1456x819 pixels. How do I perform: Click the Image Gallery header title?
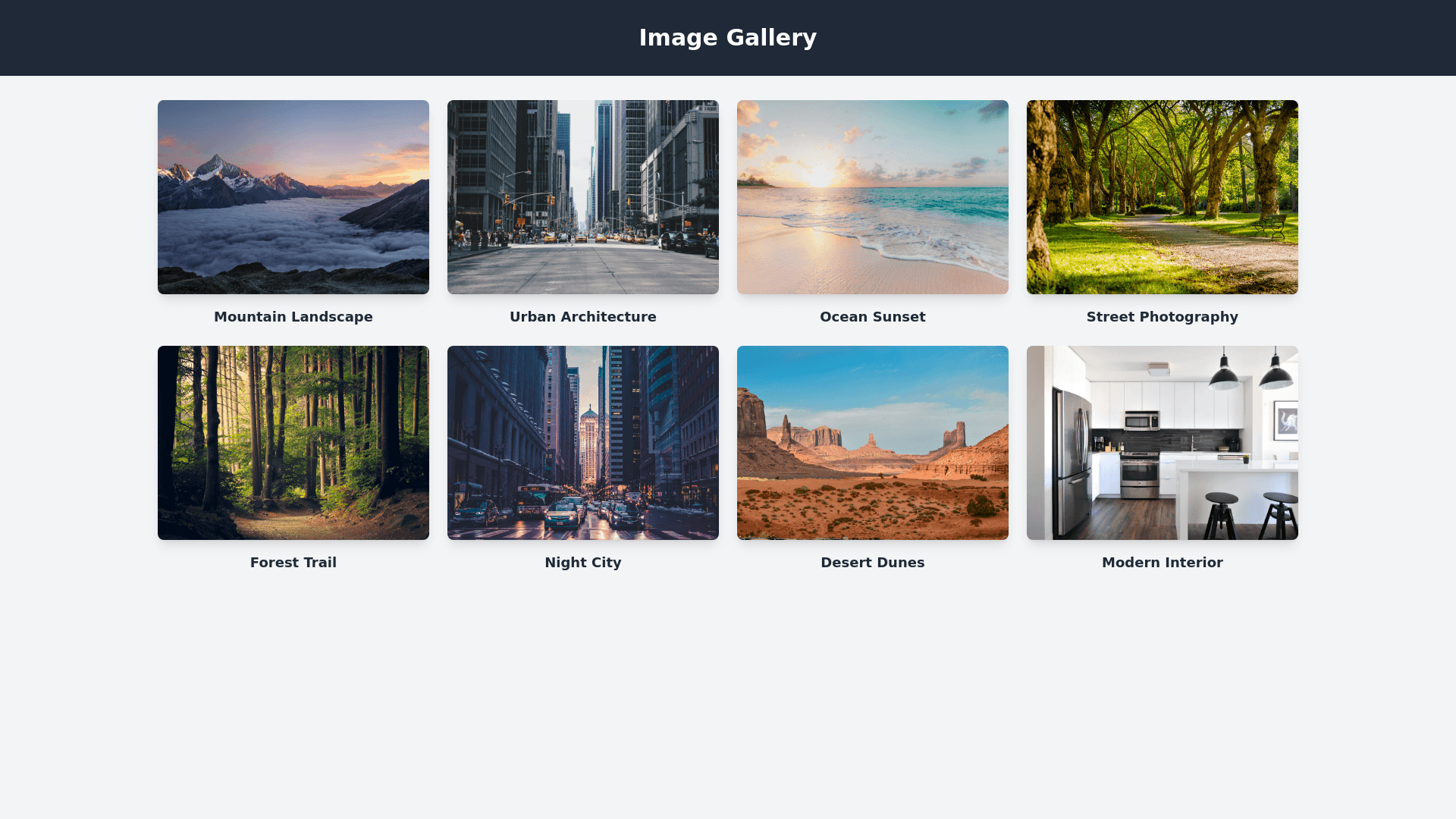pyautogui.click(x=728, y=38)
